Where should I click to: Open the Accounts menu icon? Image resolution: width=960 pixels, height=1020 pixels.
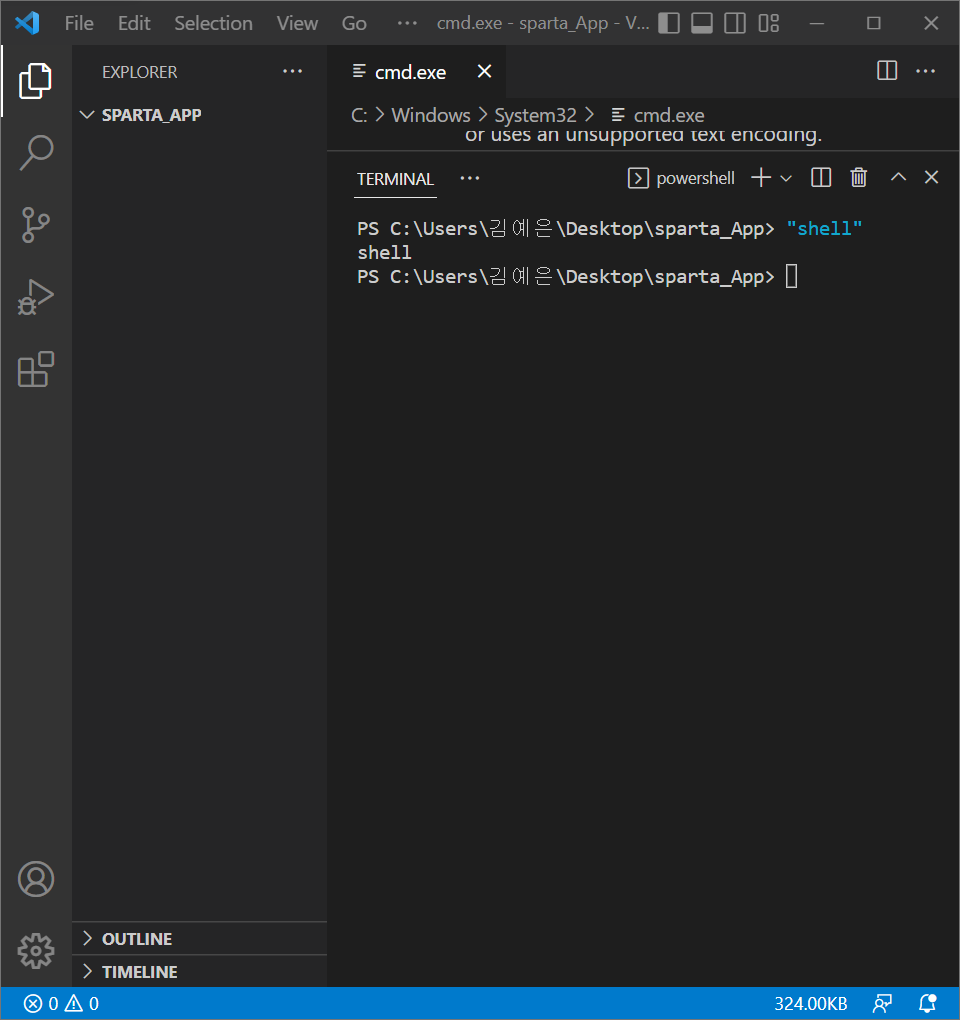click(36, 879)
